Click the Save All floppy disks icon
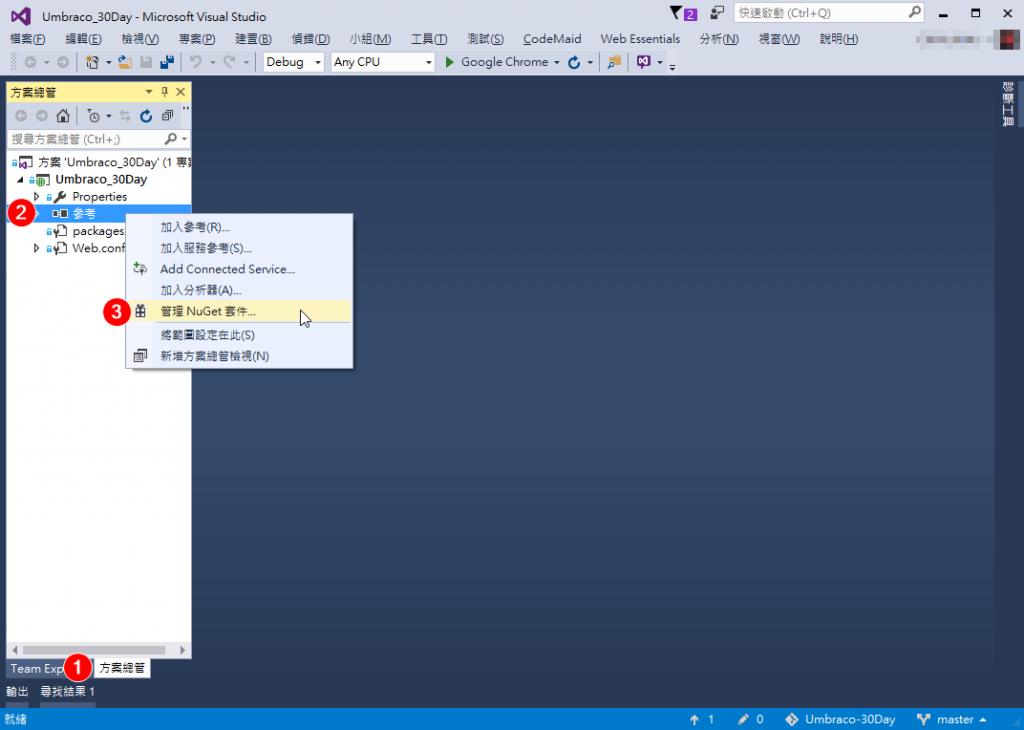The image size is (1024, 730). pyautogui.click(x=167, y=62)
